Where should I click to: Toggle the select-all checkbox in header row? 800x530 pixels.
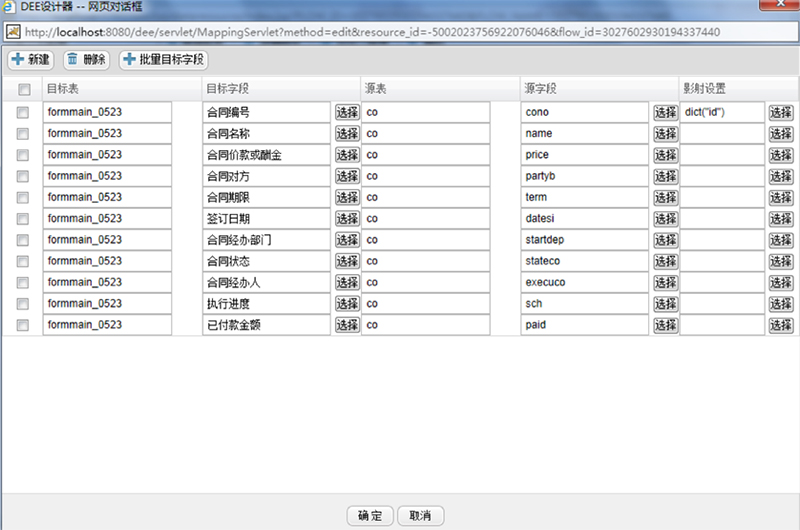pyautogui.click(x=23, y=89)
